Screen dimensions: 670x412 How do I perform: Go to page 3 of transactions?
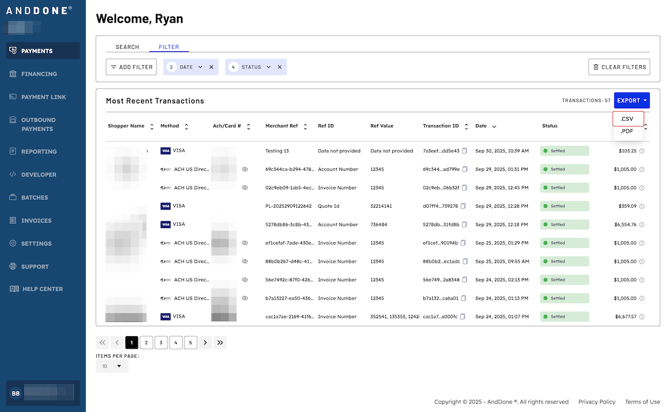pos(161,343)
